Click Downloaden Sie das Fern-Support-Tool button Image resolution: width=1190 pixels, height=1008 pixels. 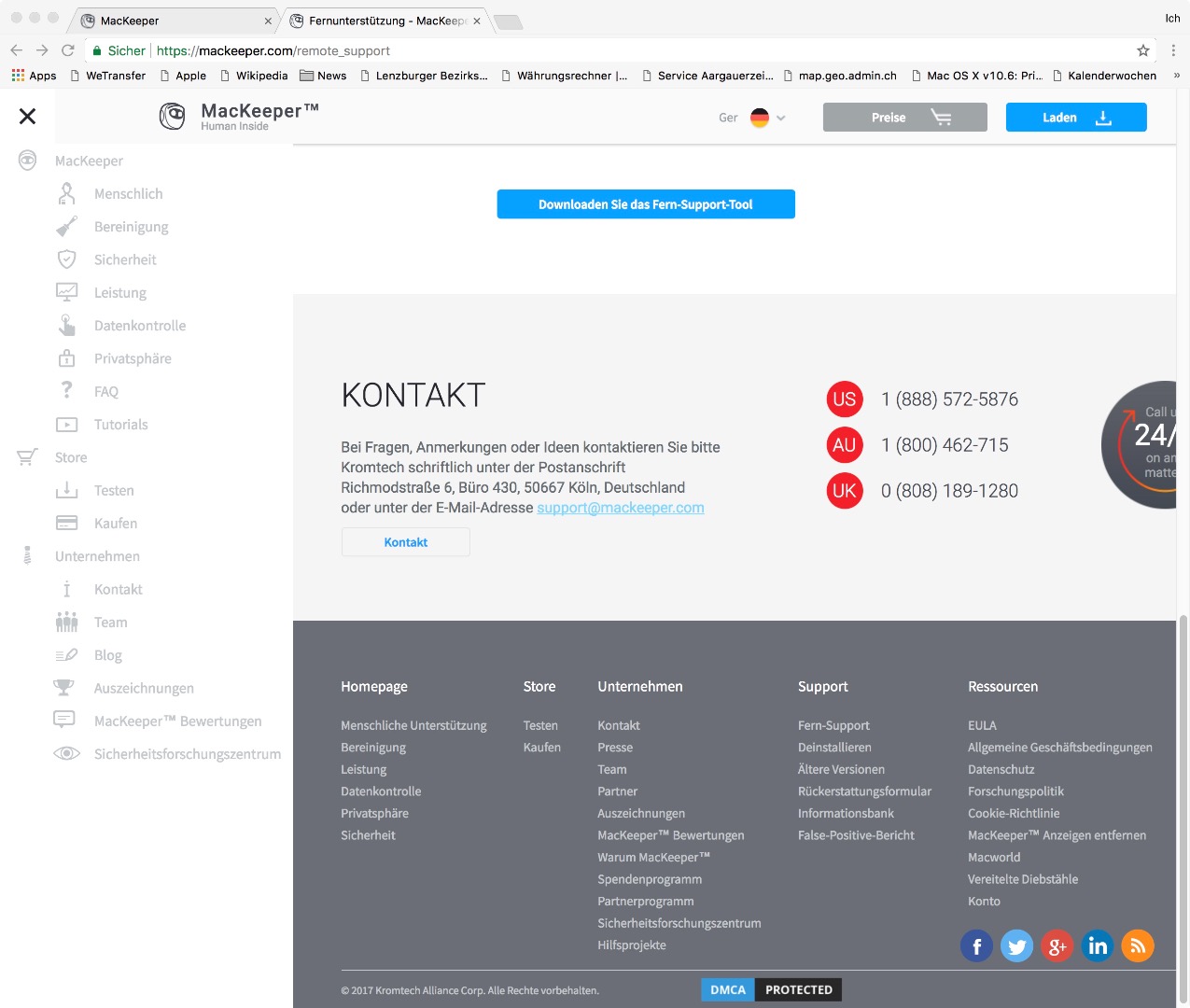coord(646,204)
